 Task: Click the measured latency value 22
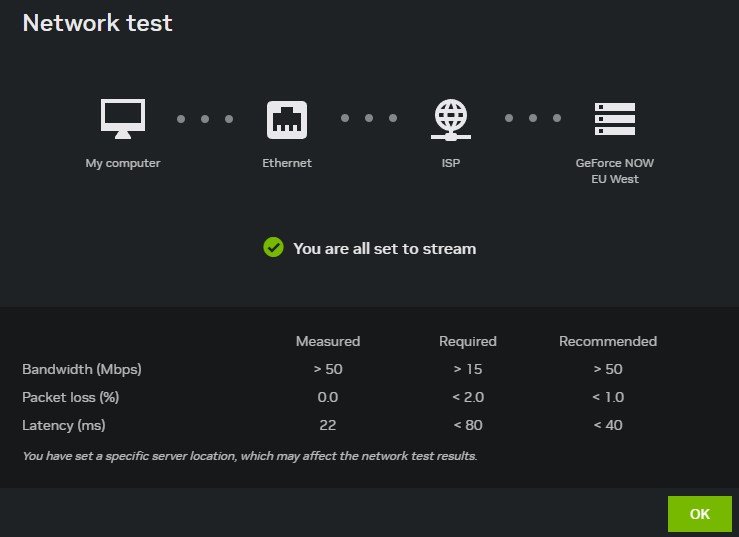pyautogui.click(x=328, y=425)
